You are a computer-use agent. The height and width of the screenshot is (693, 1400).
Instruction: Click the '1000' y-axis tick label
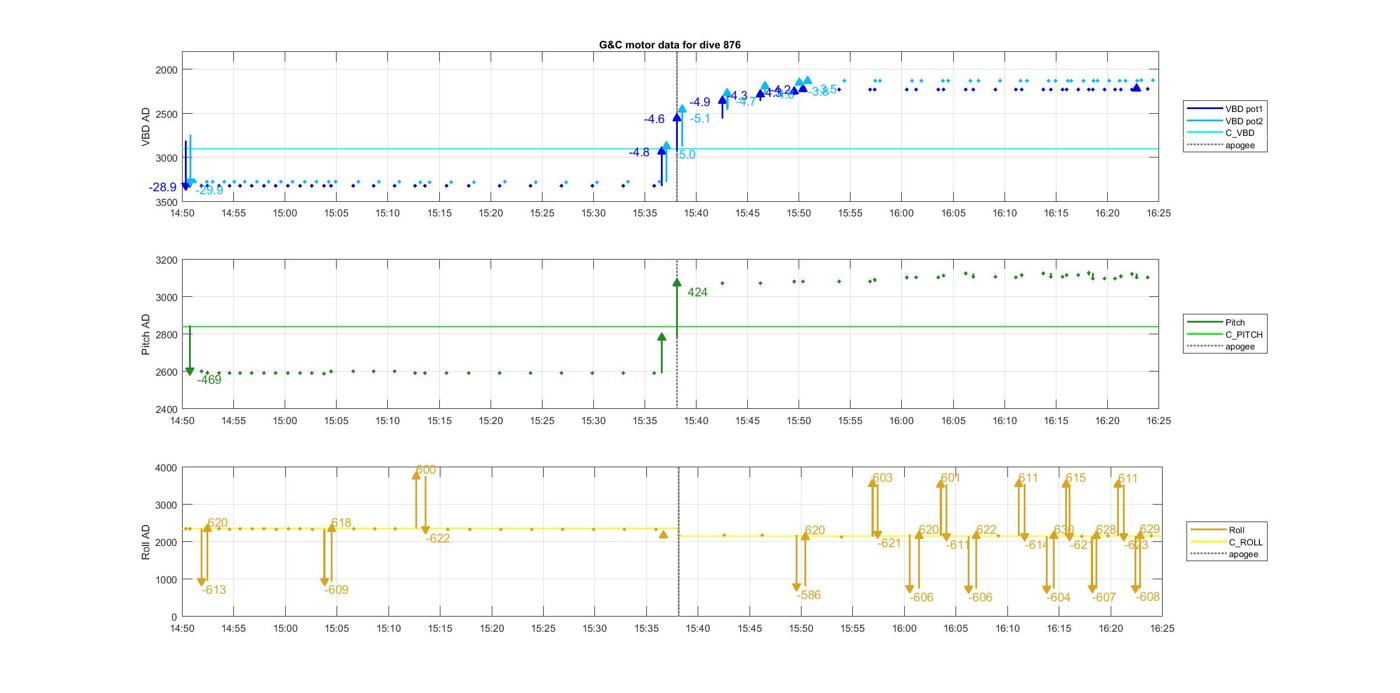pyautogui.click(x=166, y=580)
